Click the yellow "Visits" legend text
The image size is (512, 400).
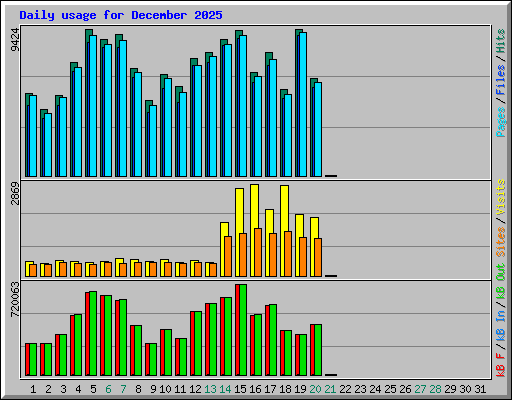click(x=501, y=198)
